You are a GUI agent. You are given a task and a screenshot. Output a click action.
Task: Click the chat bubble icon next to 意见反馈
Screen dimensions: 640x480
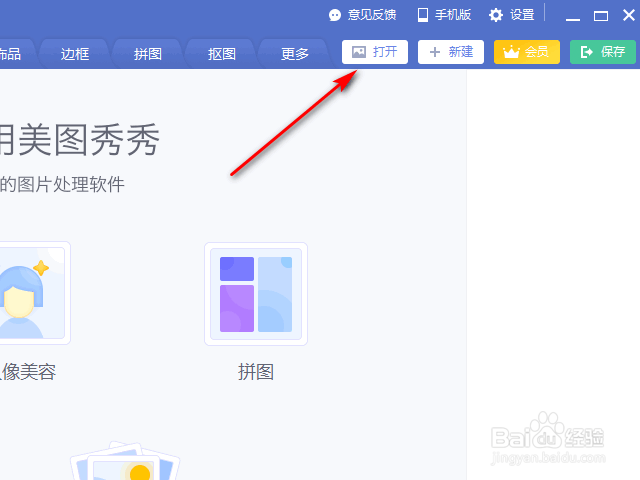pos(335,16)
